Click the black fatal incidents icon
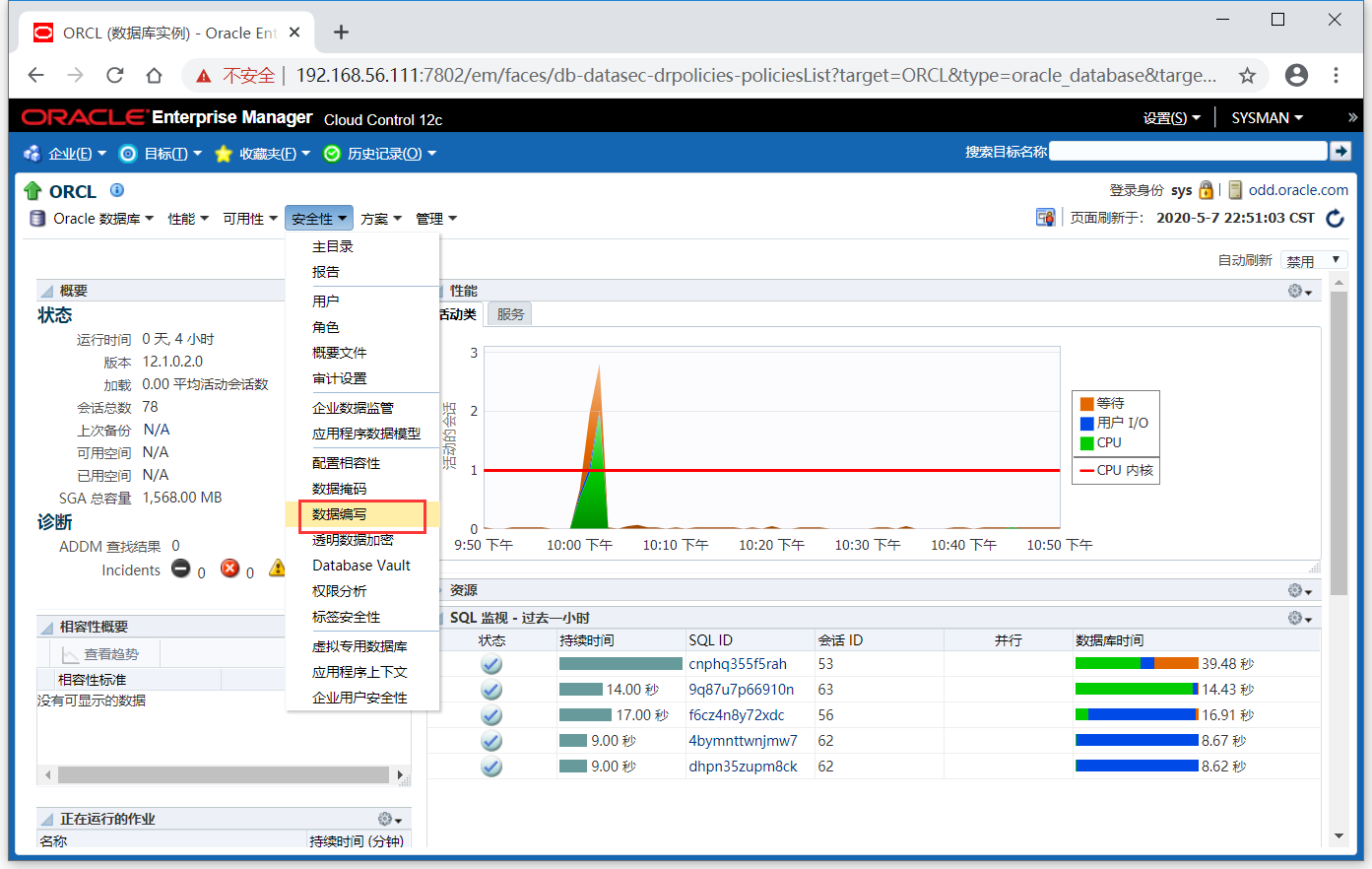 181,568
